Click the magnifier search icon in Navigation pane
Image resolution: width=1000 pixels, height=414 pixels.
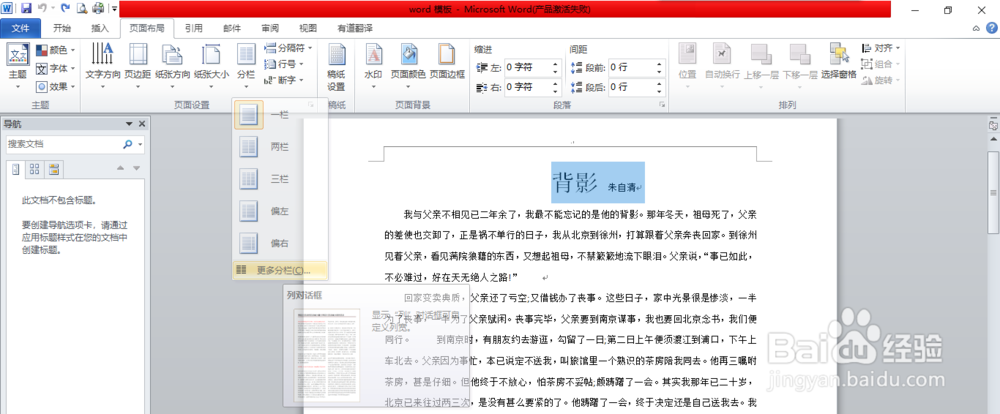(x=128, y=144)
